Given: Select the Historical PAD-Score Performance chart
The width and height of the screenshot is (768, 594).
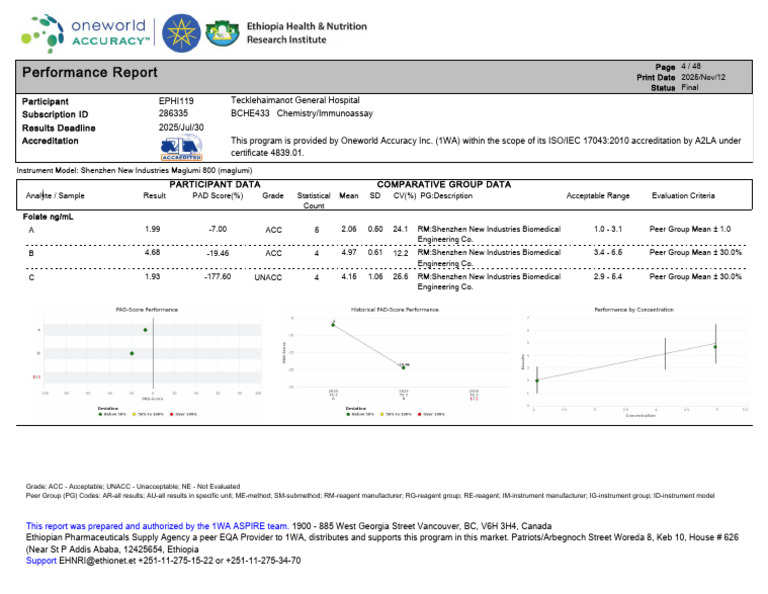Looking at the screenshot, I should (395, 361).
